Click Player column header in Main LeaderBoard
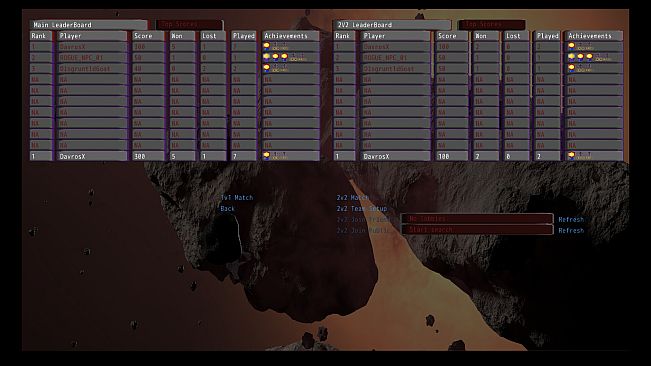The image size is (651, 366). (92, 36)
